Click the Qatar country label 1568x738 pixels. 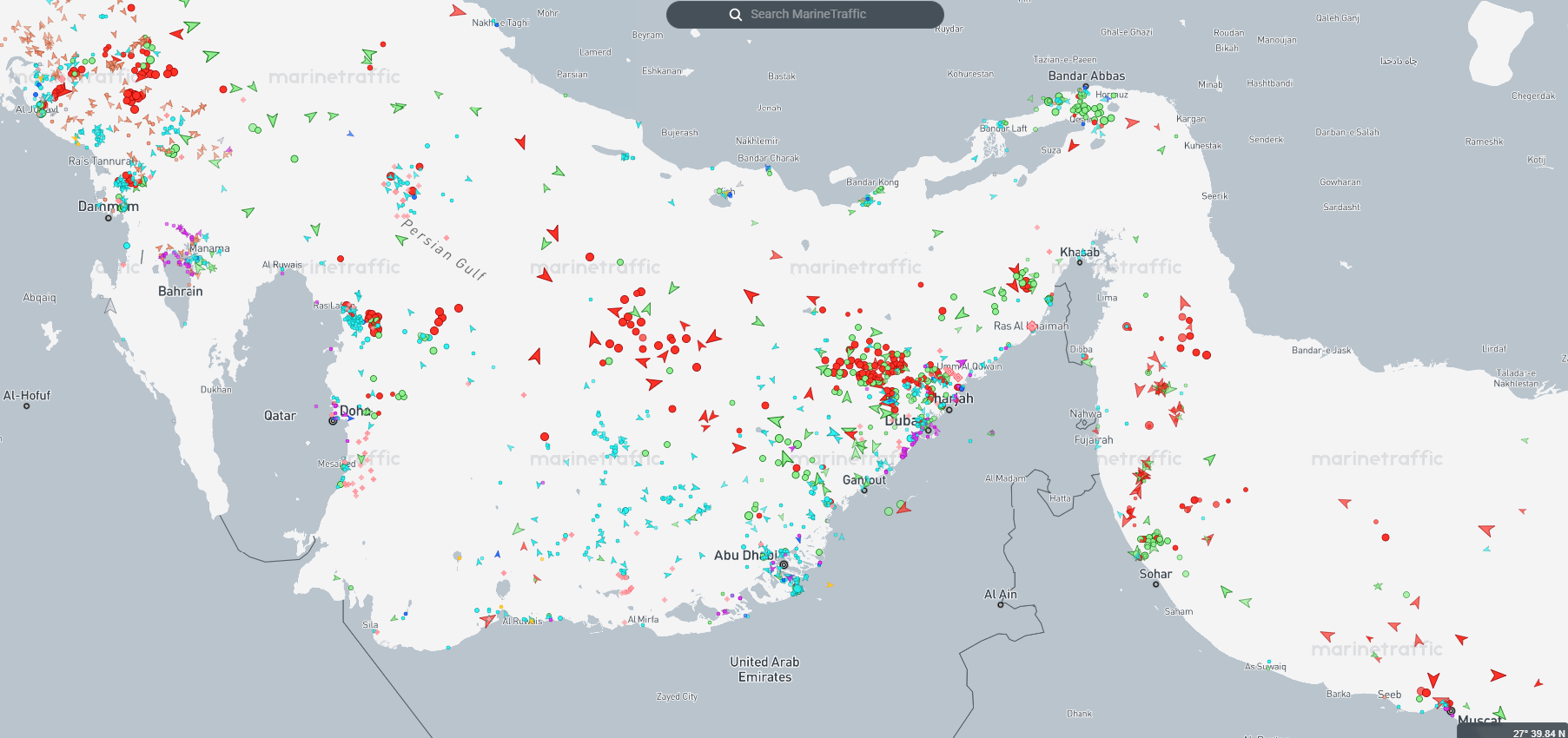[x=280, y=416]
